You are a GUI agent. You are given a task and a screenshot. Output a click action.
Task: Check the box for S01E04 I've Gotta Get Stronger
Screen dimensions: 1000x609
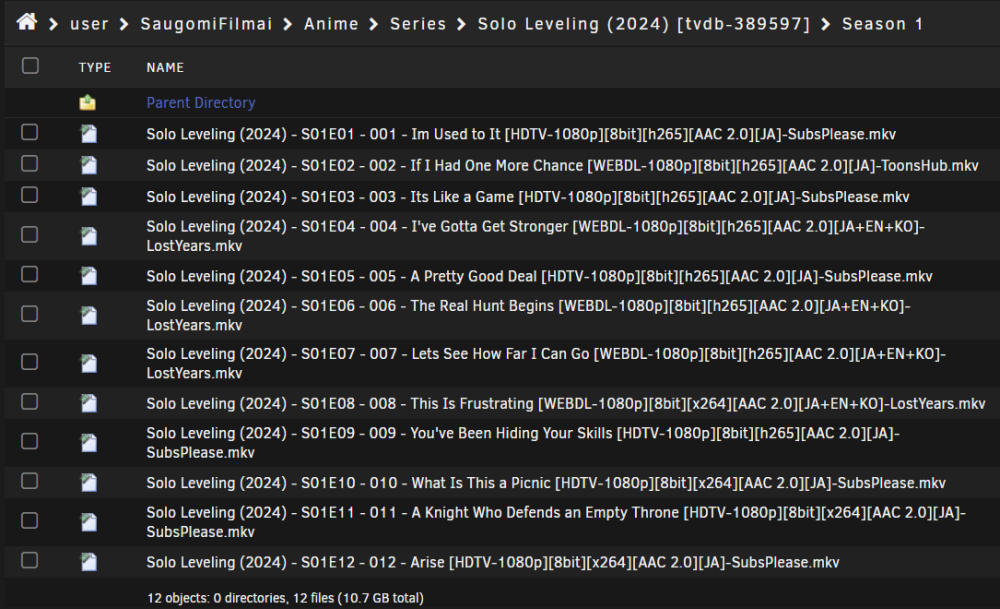click(x=29, y=235)
